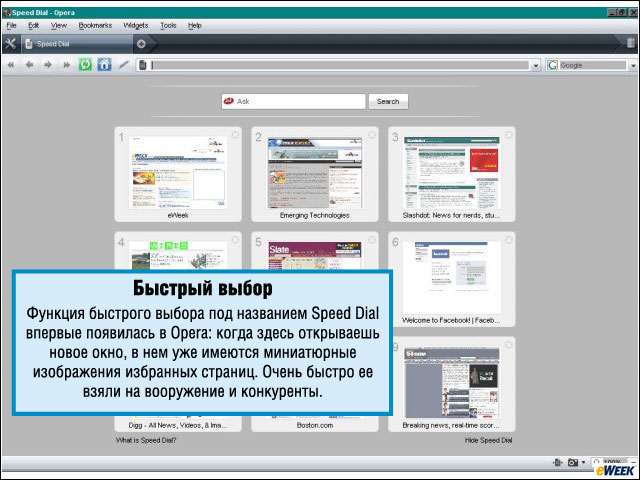Go back with the Back arrow
Screen dimensions: 640x480
click(x=29, y=64)
